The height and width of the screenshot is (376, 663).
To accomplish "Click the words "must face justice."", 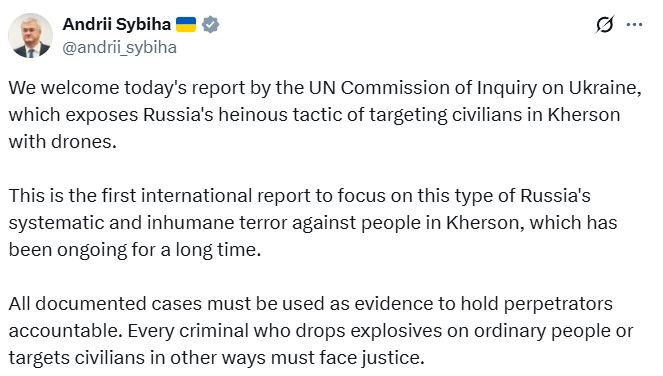I will tap(348, 358).
